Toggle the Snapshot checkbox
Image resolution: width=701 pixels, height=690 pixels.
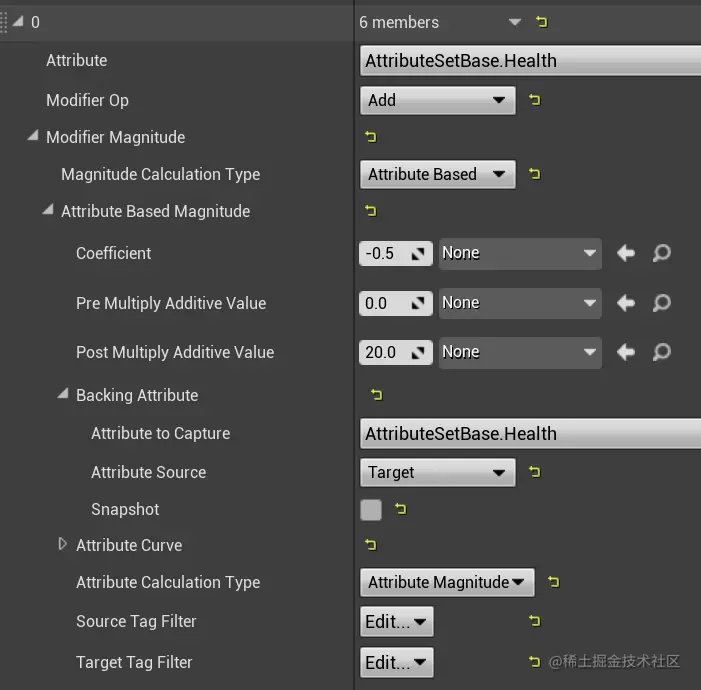tap(371, 510)
